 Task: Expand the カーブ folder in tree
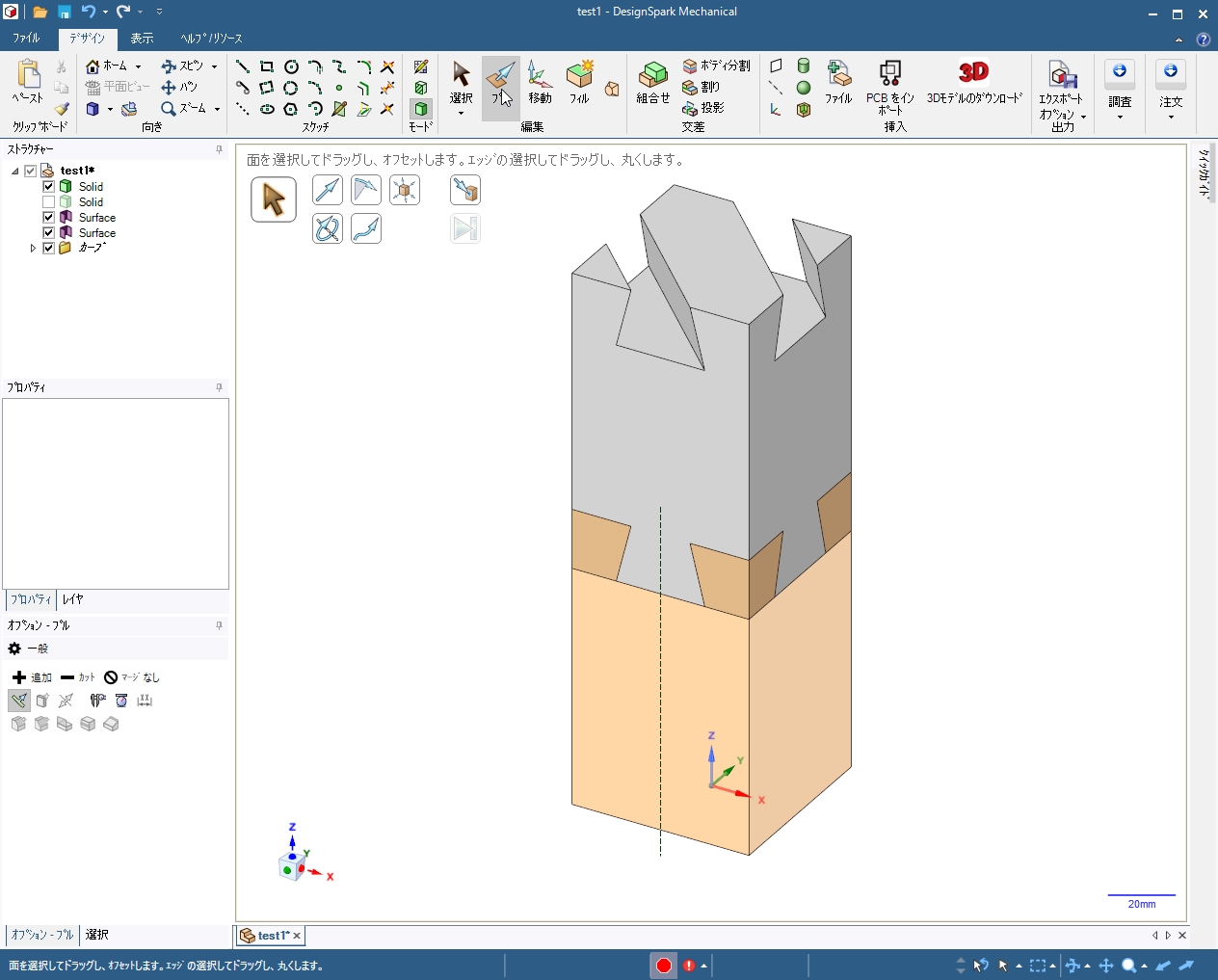point(33,249)
